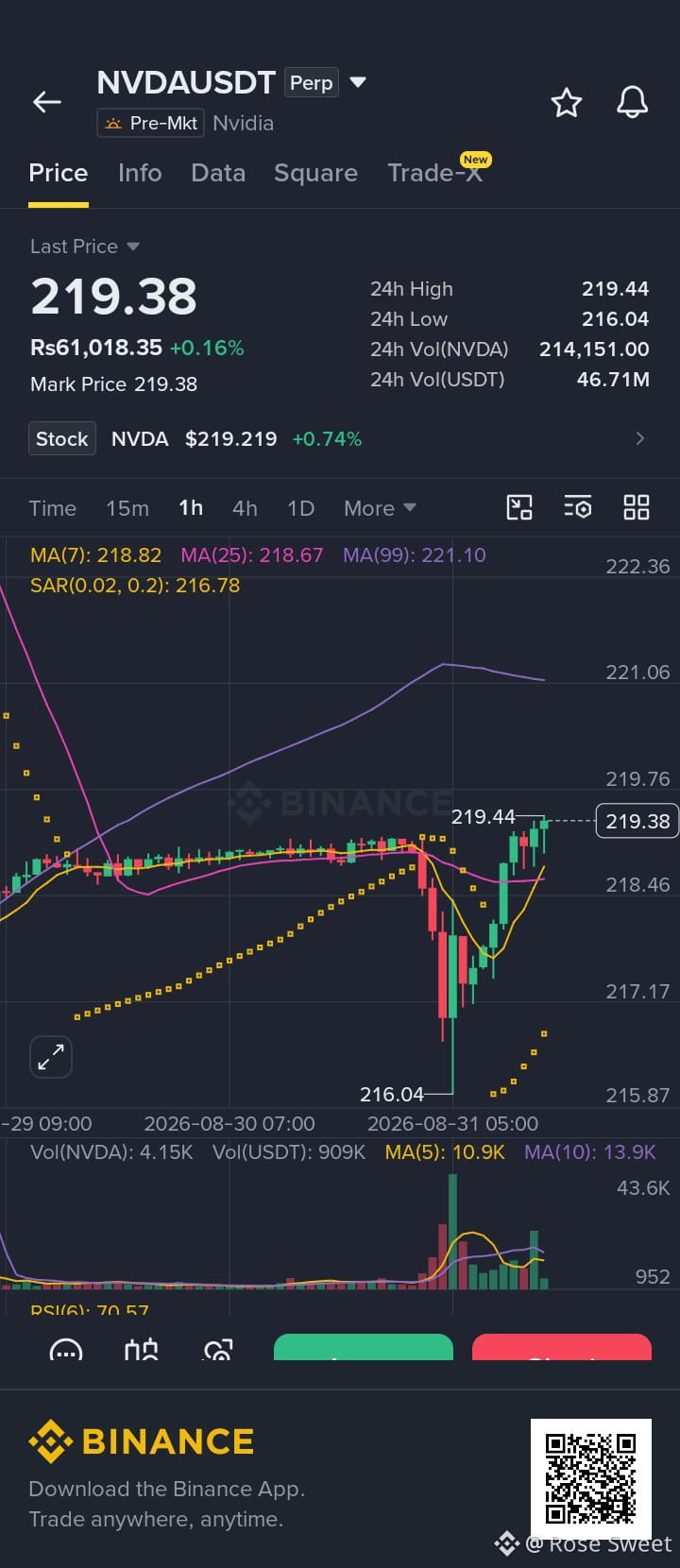Switch to the Price tab
This screenshot has height=1568, width=680.
(x=59, y=173)
